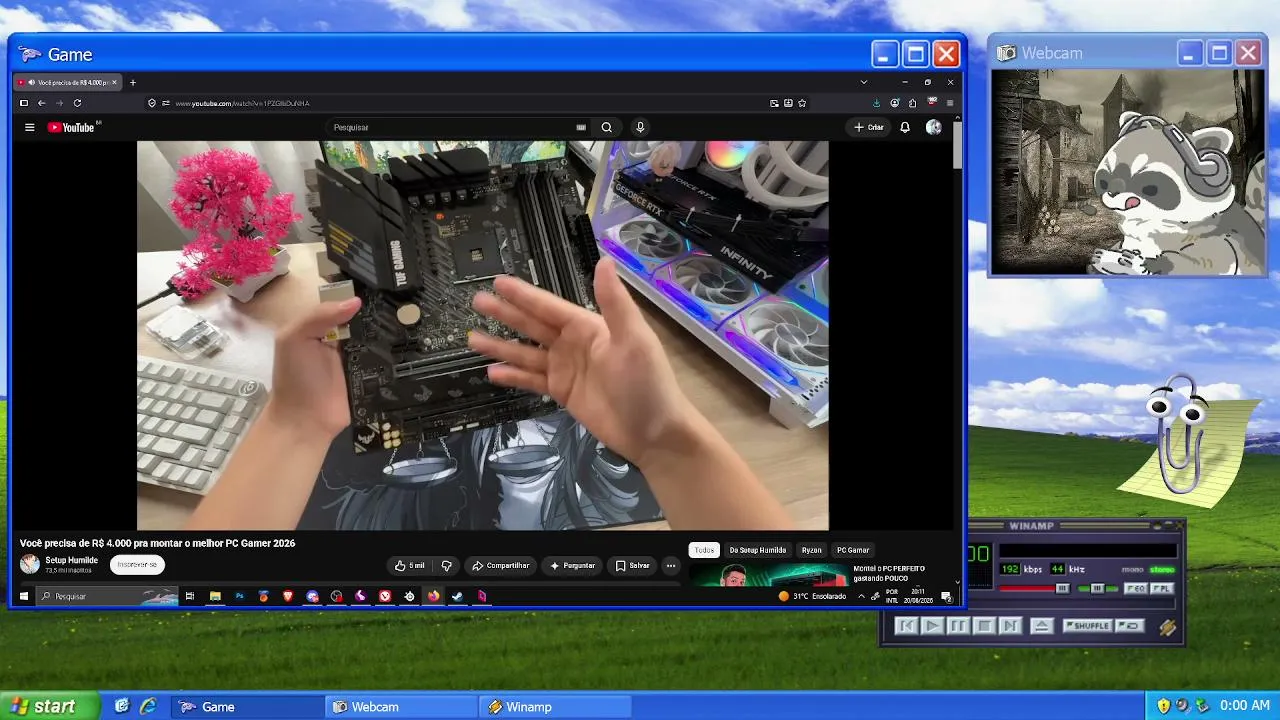Toggle repeat mode in Winamp
Image resolution: width=1280 pixels, height=720 pixels.
(x=1129, y=626)
